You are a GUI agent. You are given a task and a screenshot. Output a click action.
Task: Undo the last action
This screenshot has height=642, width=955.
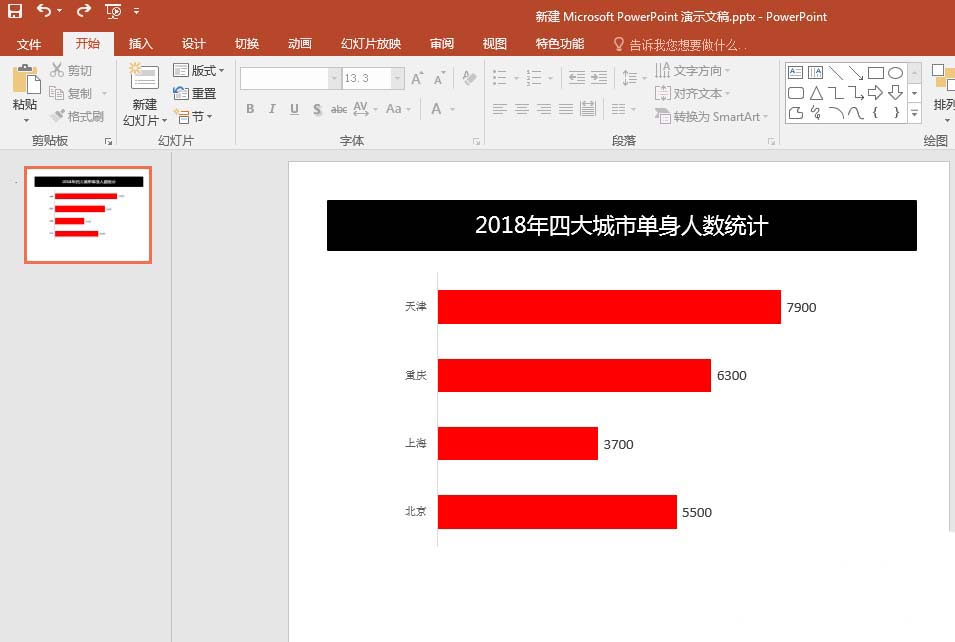pos(44,10)
